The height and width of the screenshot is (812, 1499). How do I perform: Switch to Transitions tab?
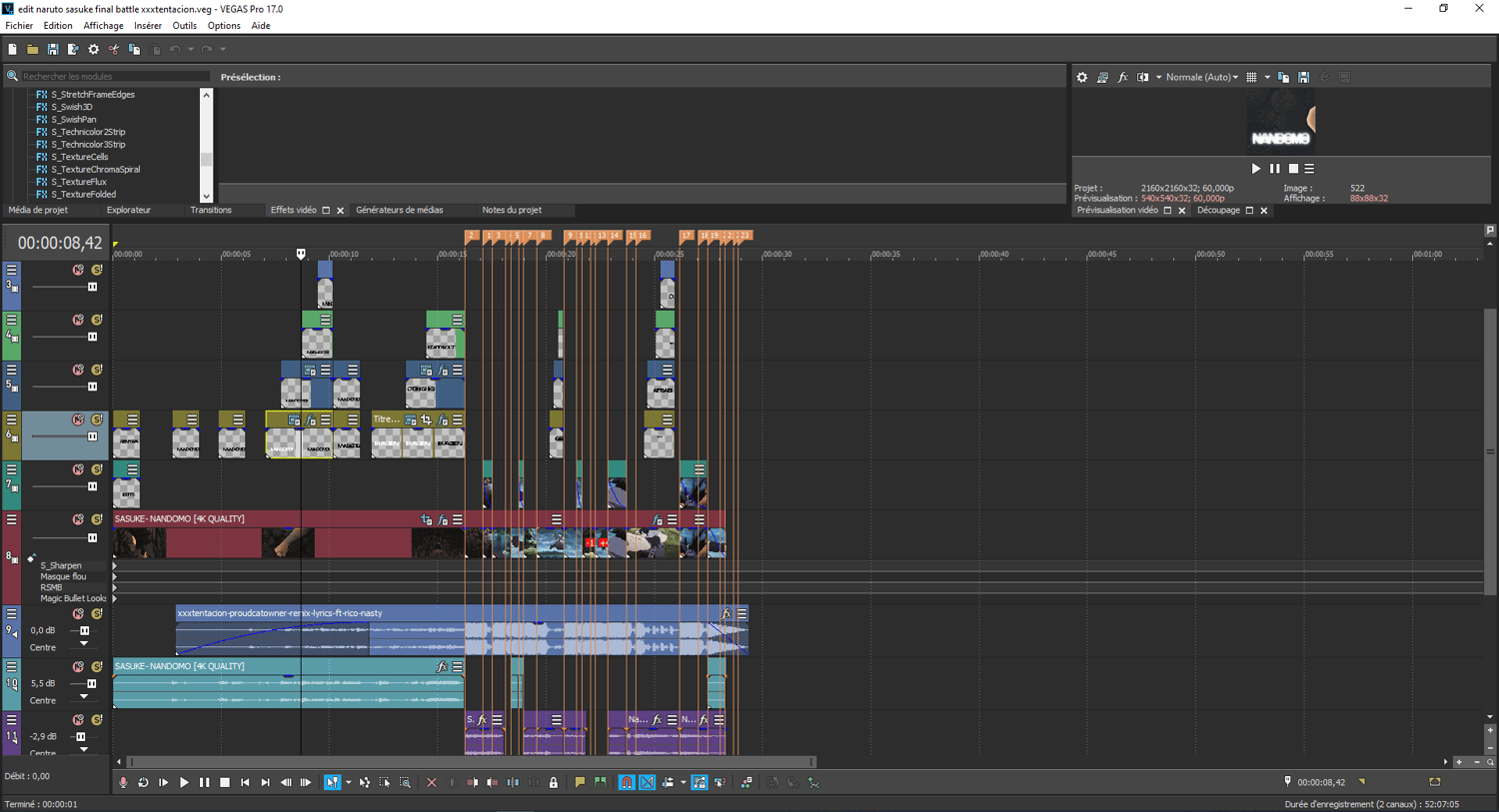click(x=211, y=210)
